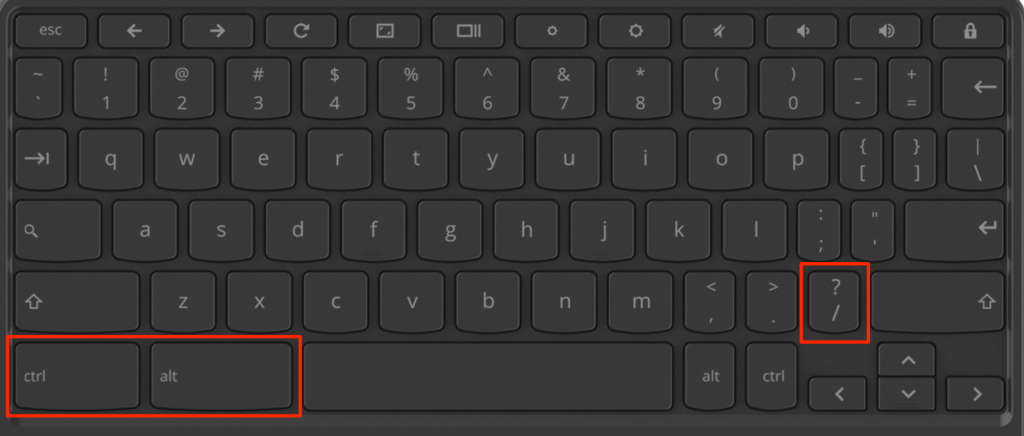Tap the forward arrow key in top row
The width and height of the screenshot is (1024, 436).
point(217,31)
